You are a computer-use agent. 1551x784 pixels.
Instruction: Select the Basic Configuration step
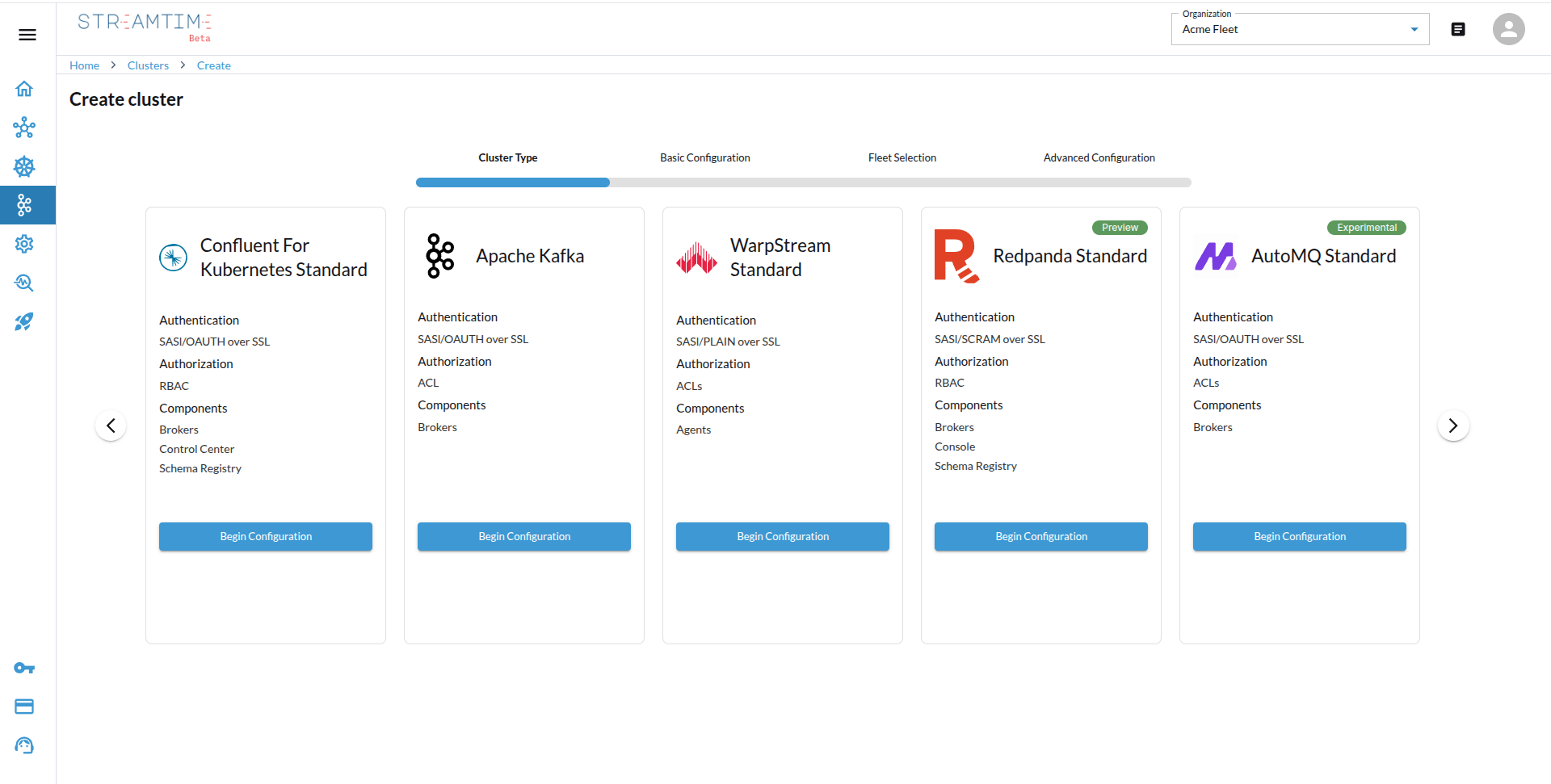click(704, 157)
